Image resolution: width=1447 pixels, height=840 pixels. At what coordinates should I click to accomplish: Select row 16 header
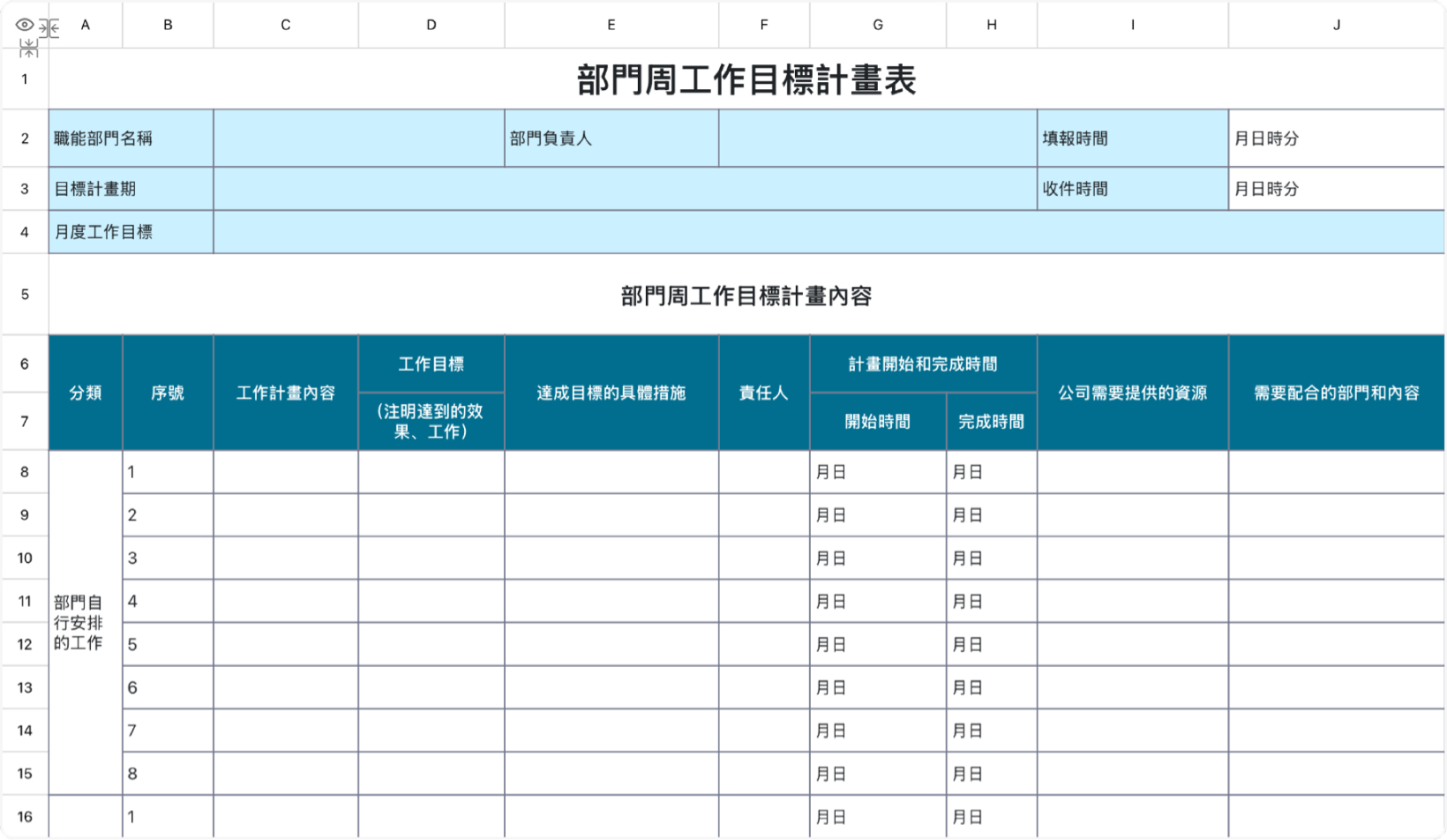tap(25, 817)
